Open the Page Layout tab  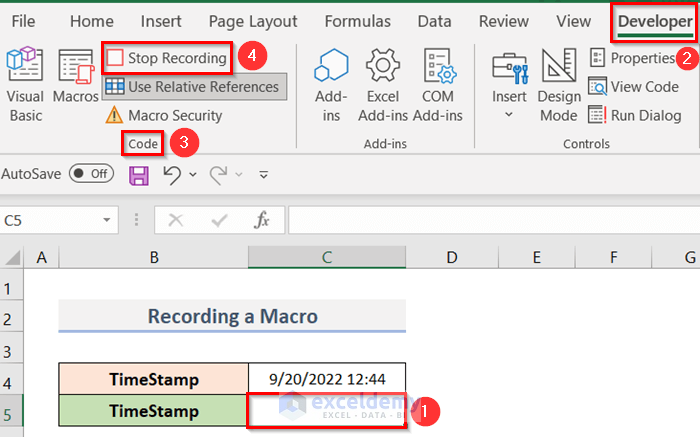pos(253,21)
